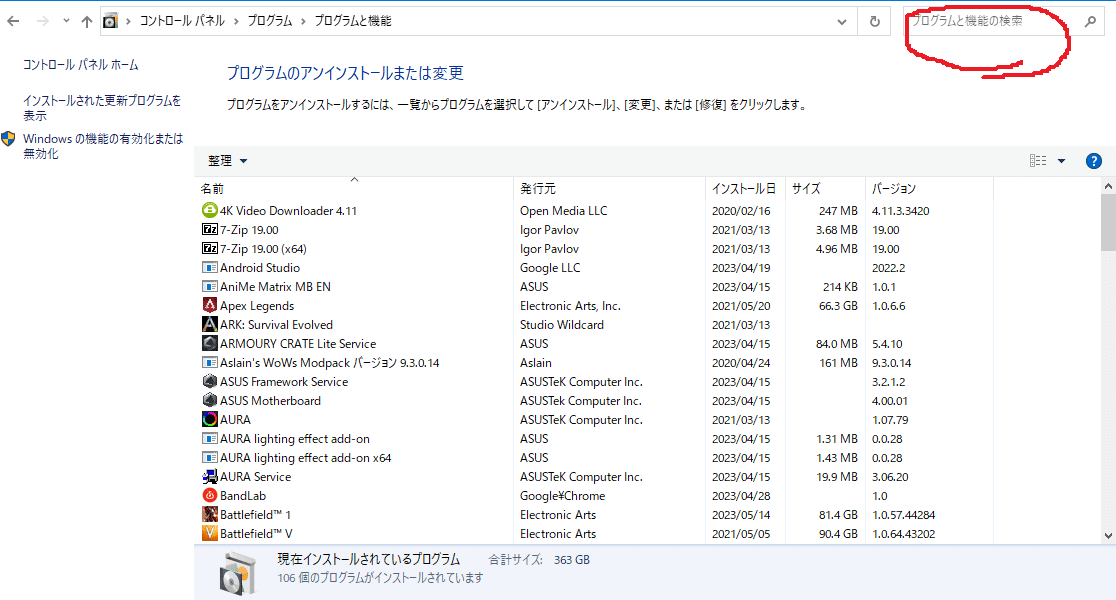Select the Battlefield 1 icon
The image size is (1116, 600).
[209, 514]
